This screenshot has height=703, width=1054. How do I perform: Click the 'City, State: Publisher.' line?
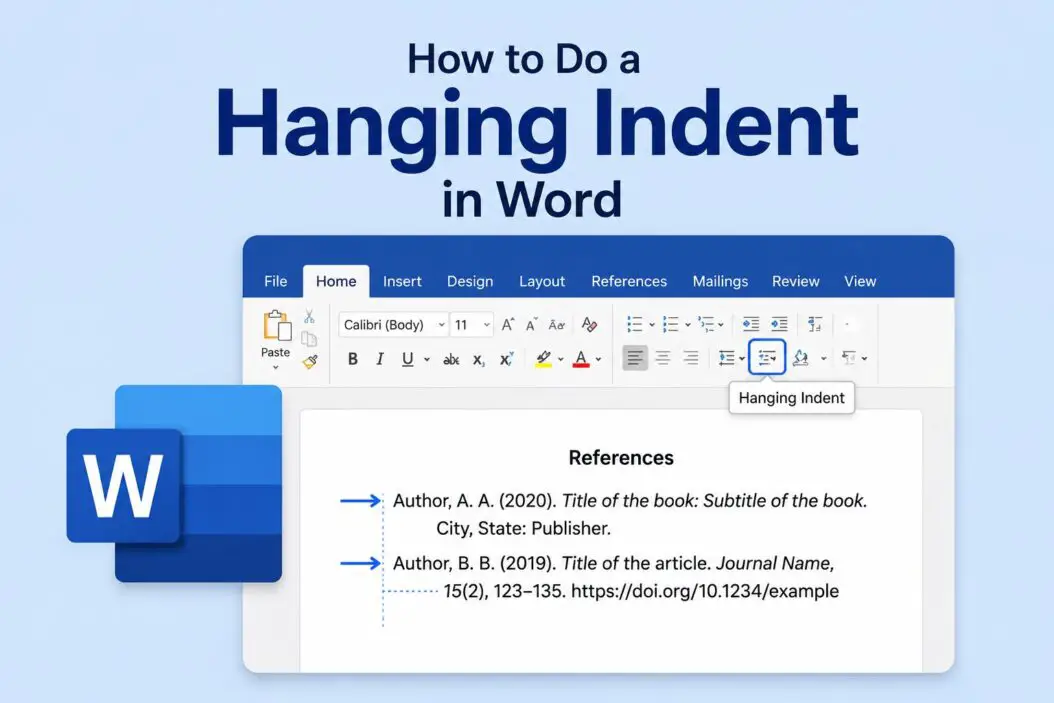[x=524, y=529]
